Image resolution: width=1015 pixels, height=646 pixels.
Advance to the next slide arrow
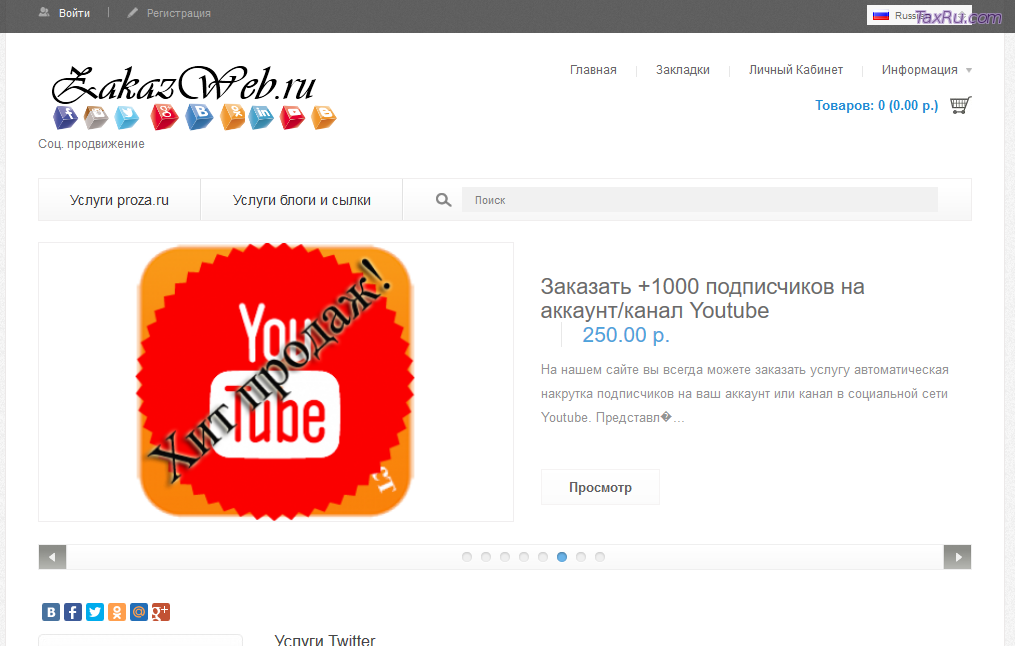(957, 557)
